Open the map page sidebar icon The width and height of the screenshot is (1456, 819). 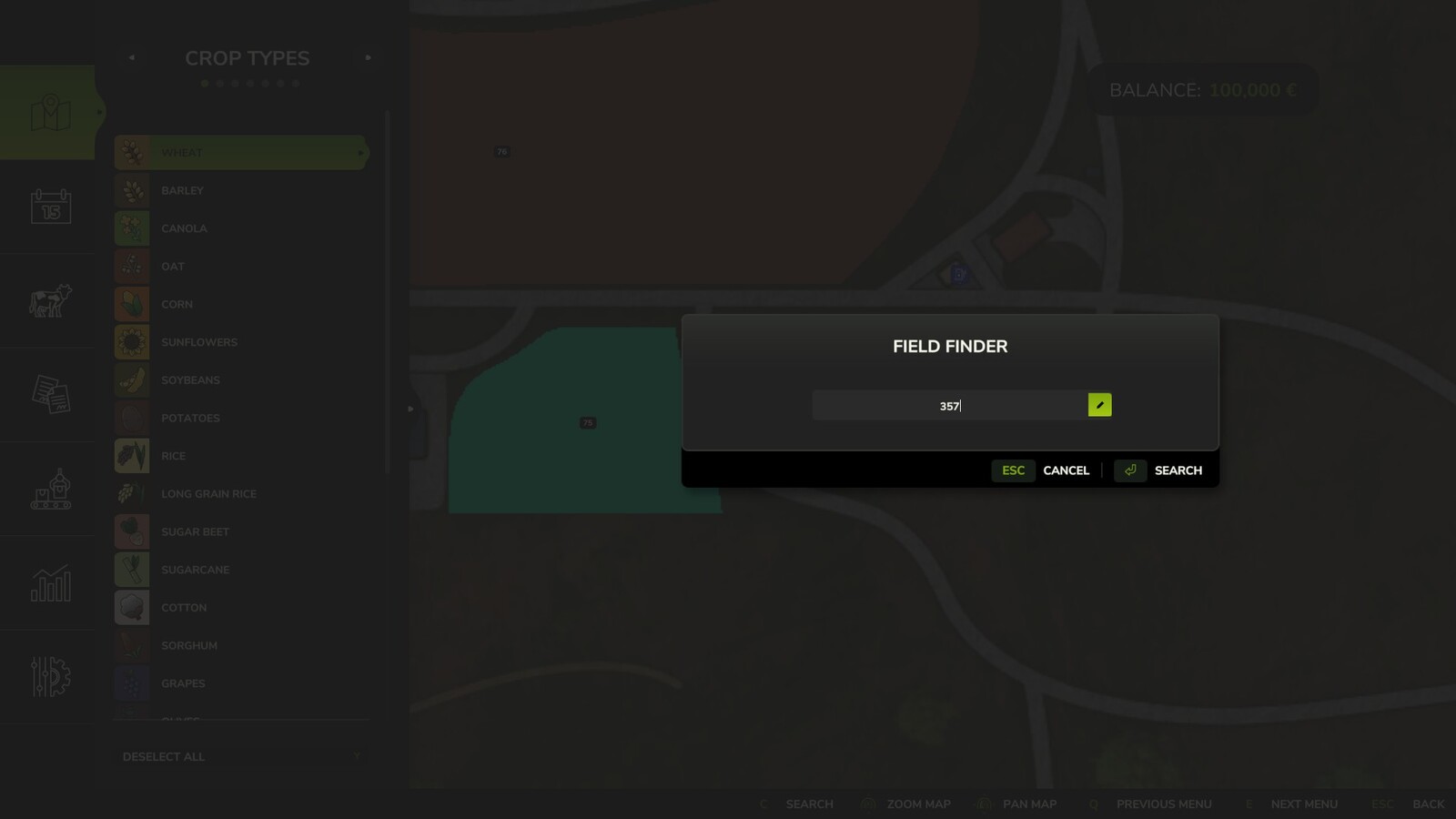[50, 113]
